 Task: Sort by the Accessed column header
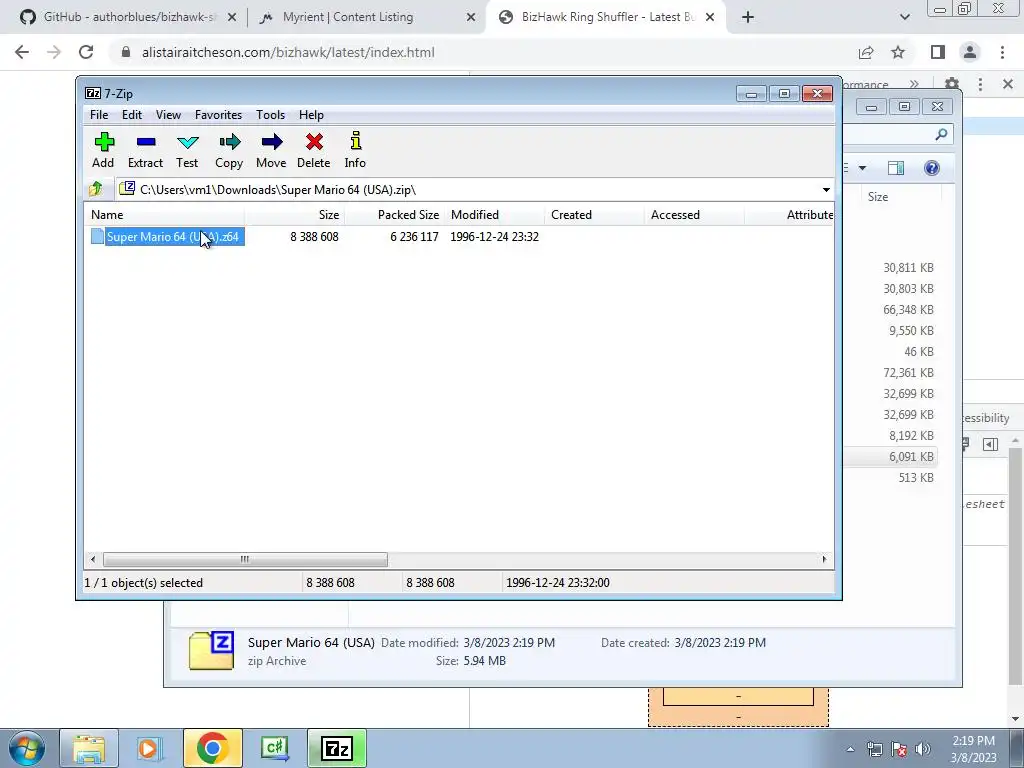[x=694, y=215]
